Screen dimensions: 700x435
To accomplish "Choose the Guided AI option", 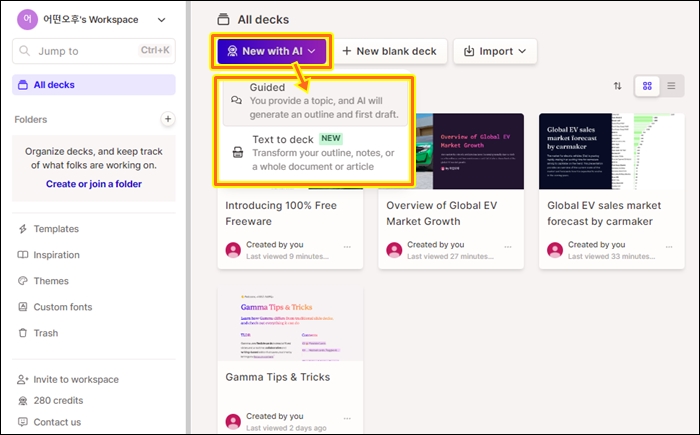I will tap(315, 101).
